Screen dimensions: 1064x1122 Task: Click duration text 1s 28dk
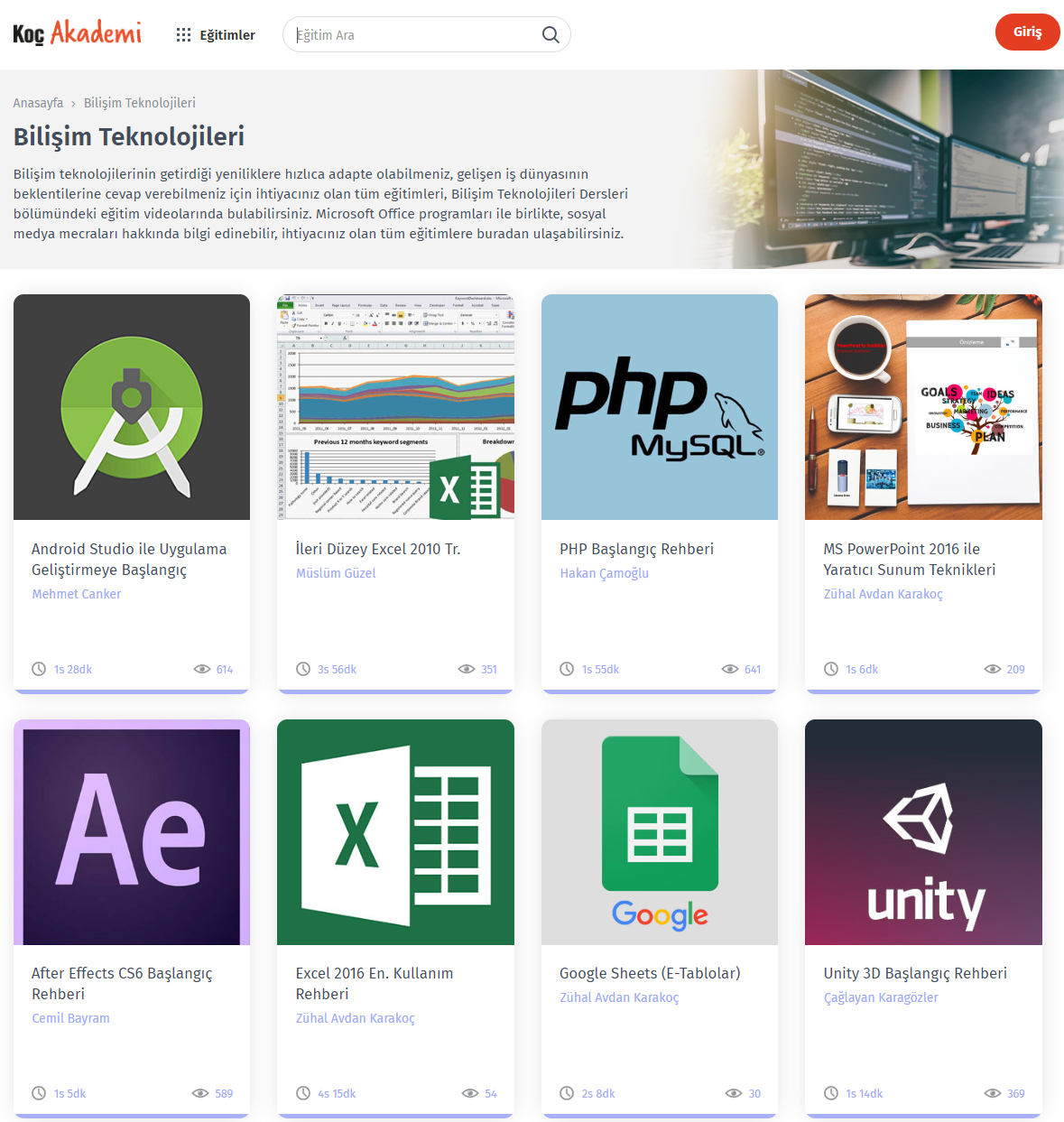[73, 670]
